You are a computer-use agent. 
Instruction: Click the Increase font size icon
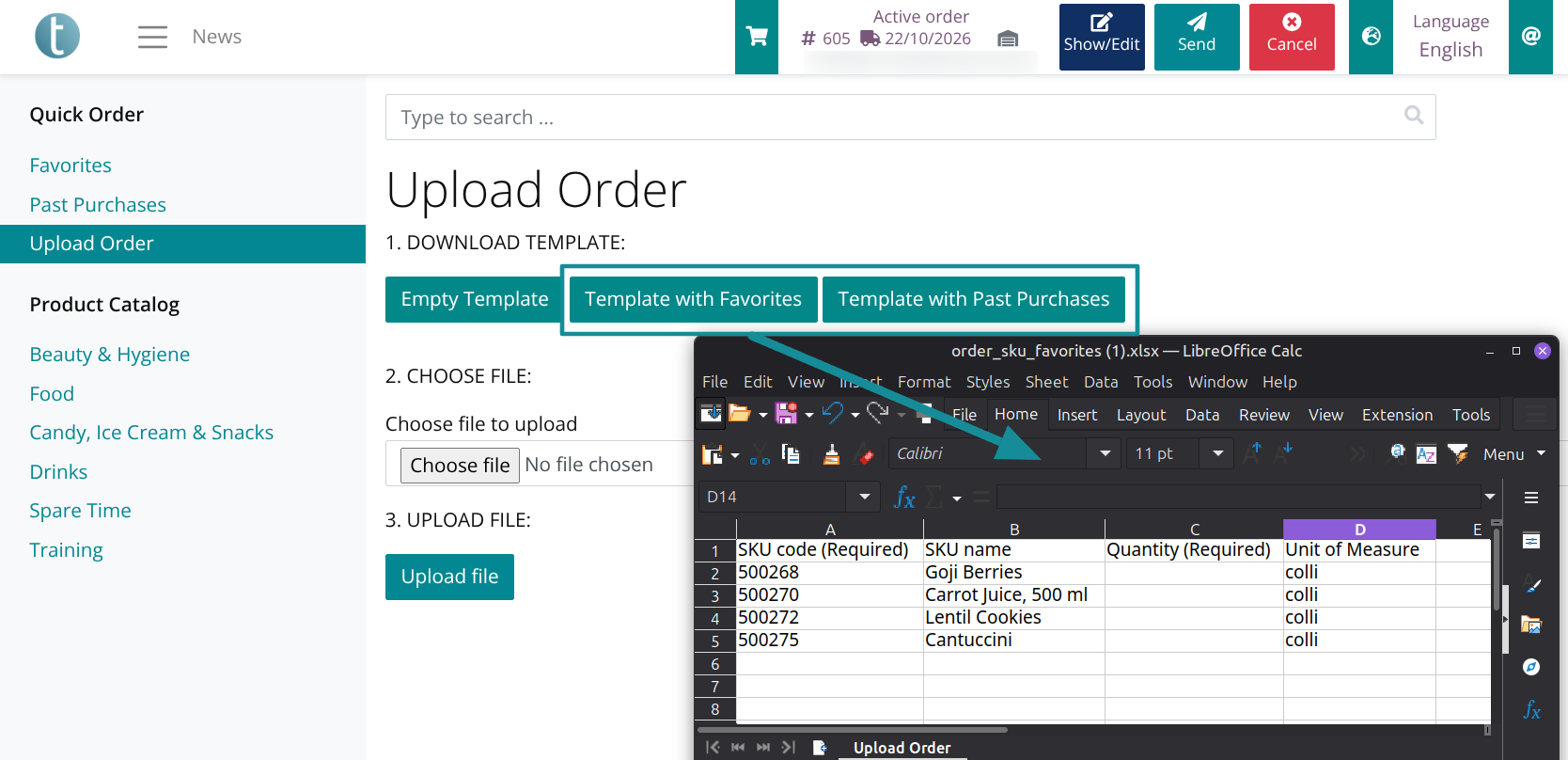tap(1252, 452)
